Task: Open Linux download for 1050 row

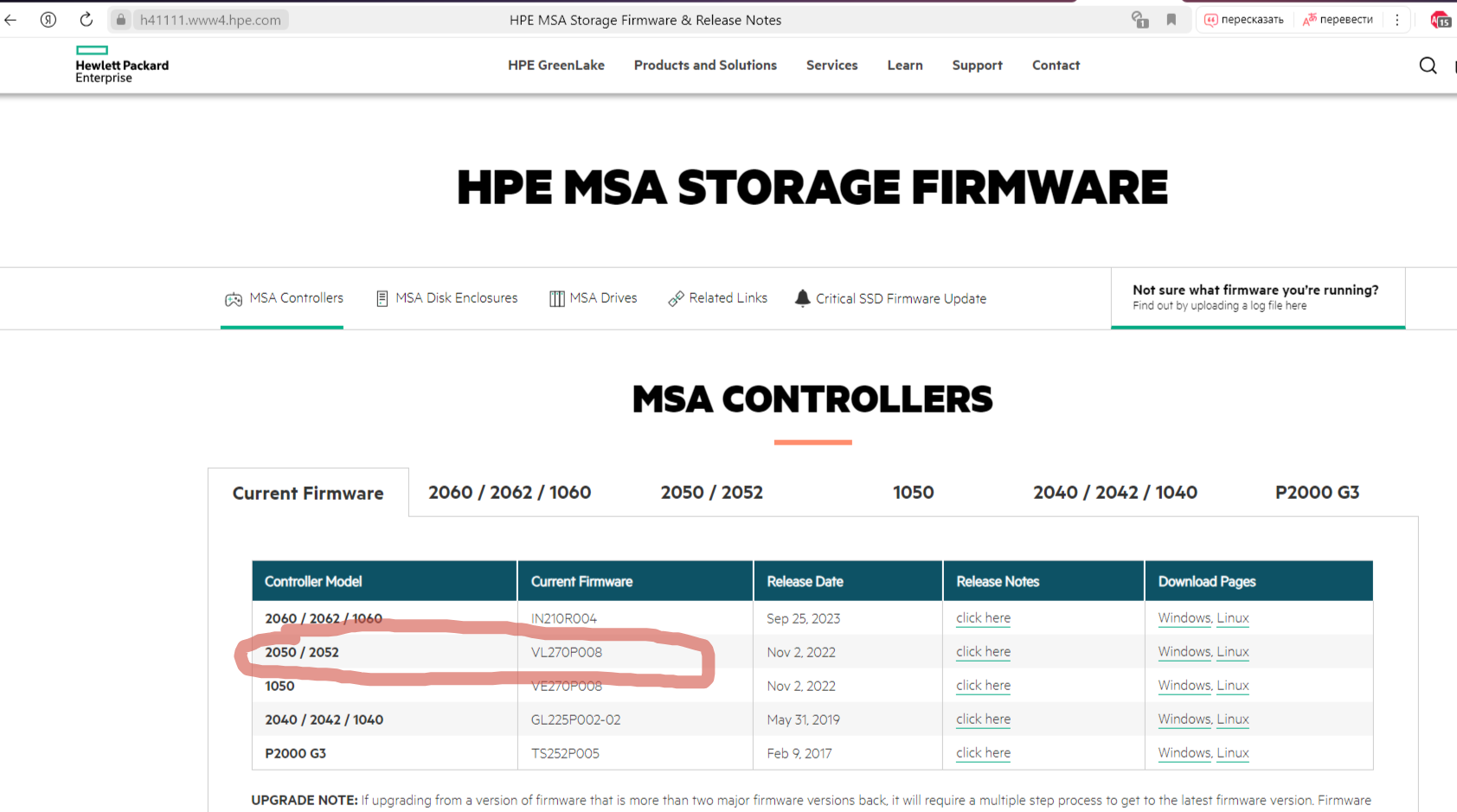Action: tap(1233, 686)
